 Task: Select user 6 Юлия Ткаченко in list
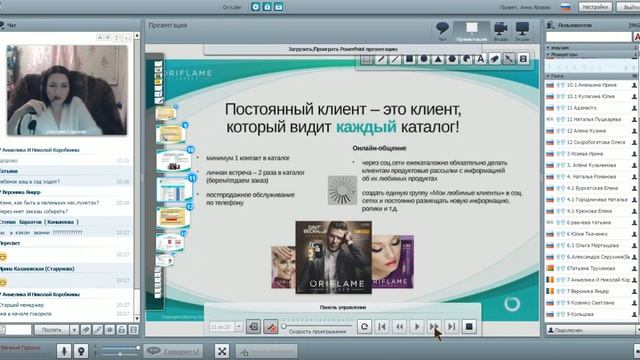click(591, 234)
